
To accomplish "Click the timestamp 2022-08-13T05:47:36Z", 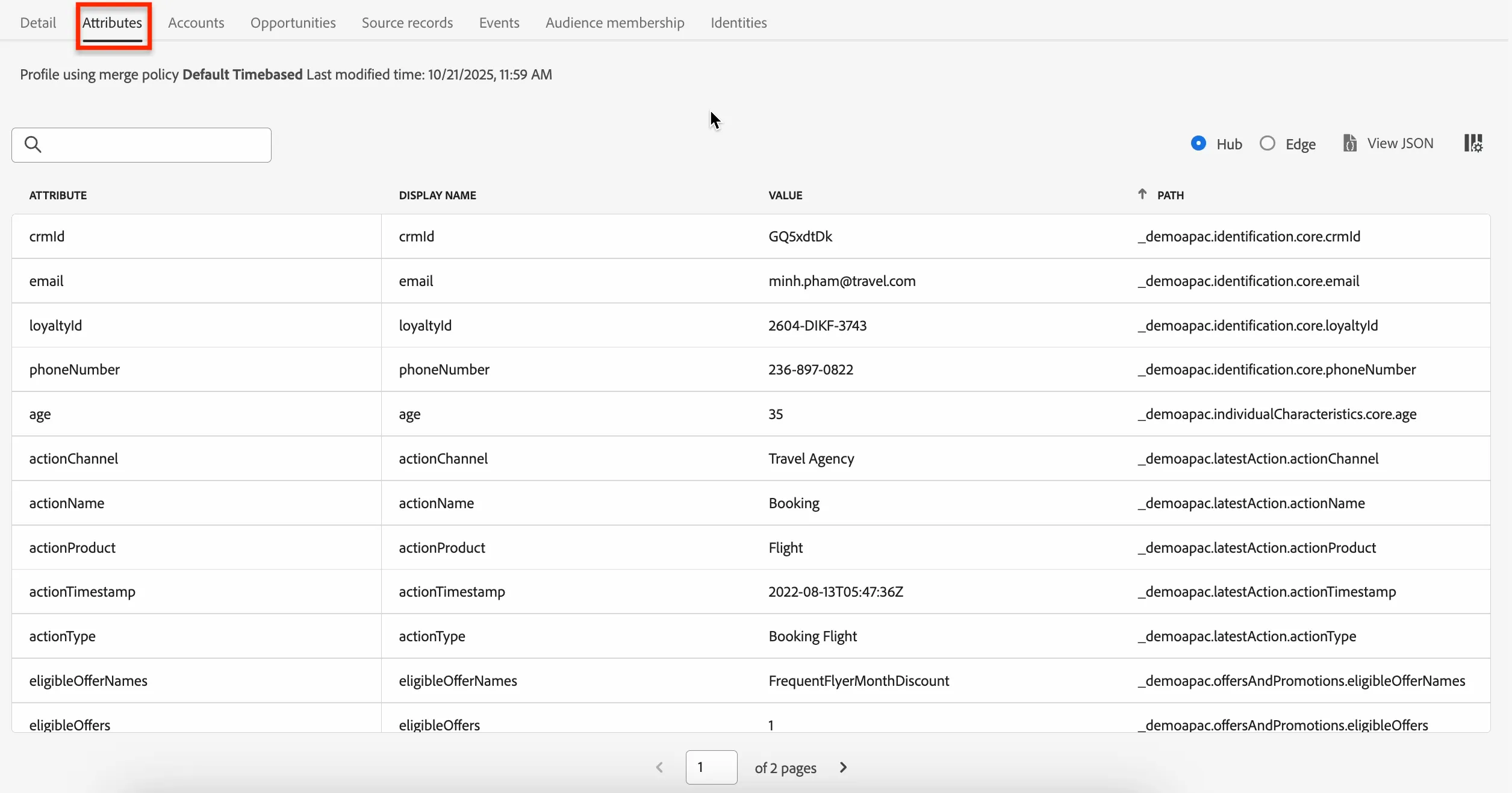I will click(x=836, y=592).
